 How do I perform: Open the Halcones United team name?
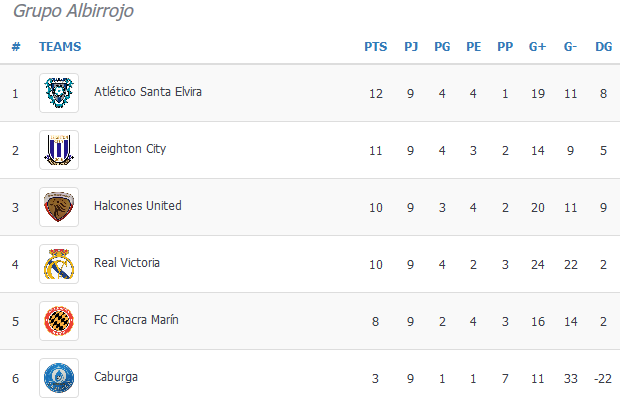pyautogui.click(x=138, y=206)
